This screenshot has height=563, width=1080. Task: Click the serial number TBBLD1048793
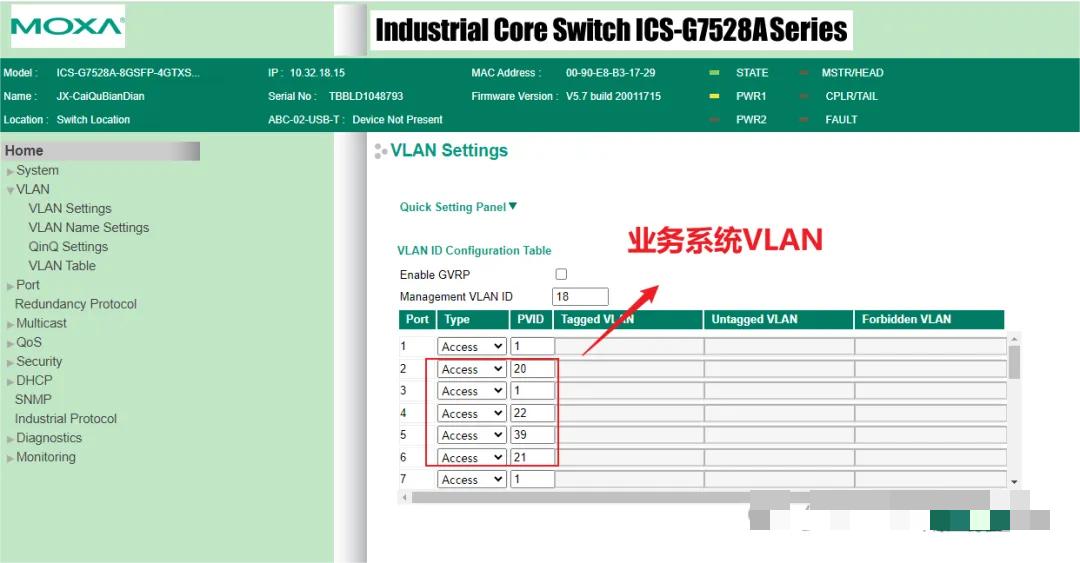tap(366, 96)
